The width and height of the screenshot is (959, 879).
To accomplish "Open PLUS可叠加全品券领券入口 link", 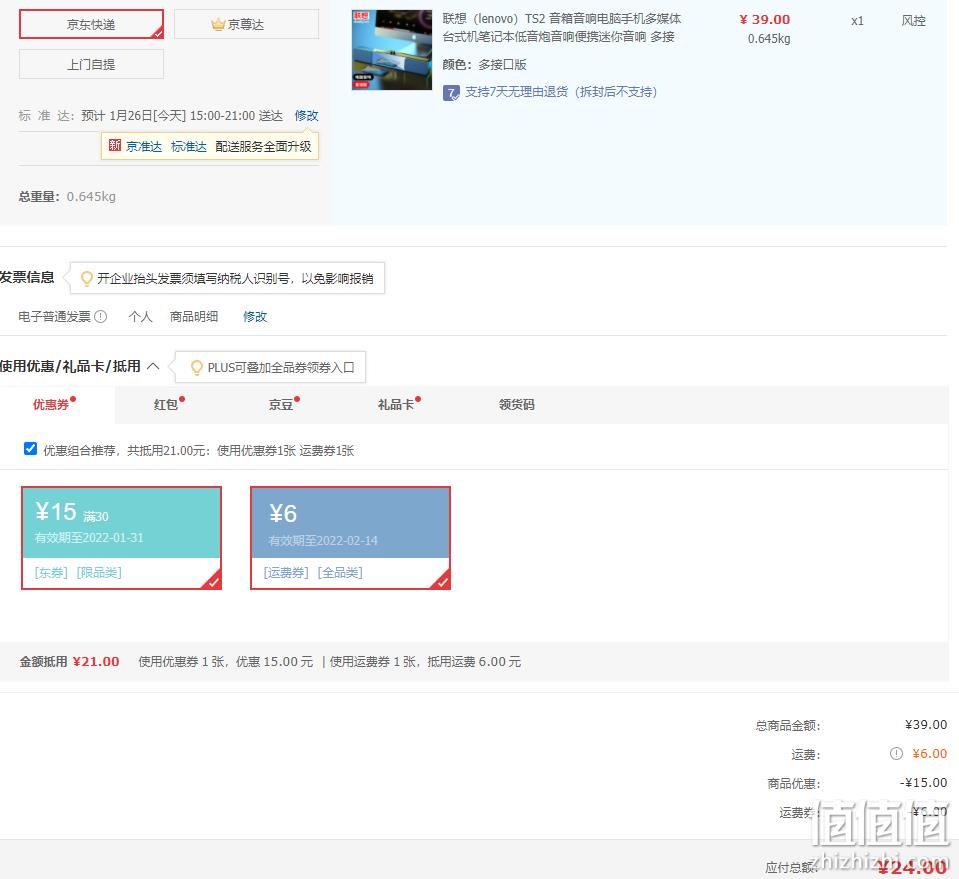I will tap(281, 368).
